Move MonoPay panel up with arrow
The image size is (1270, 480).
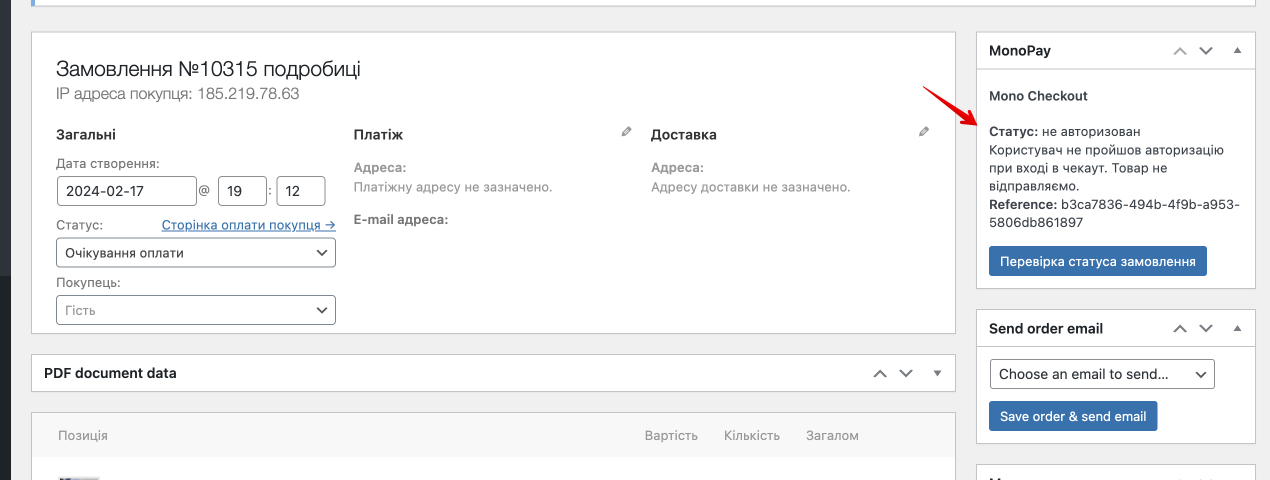click(1180, 50)
